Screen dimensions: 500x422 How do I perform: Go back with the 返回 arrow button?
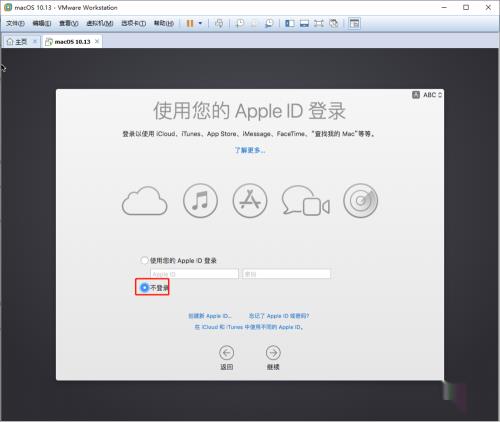[x=226, y=353]
